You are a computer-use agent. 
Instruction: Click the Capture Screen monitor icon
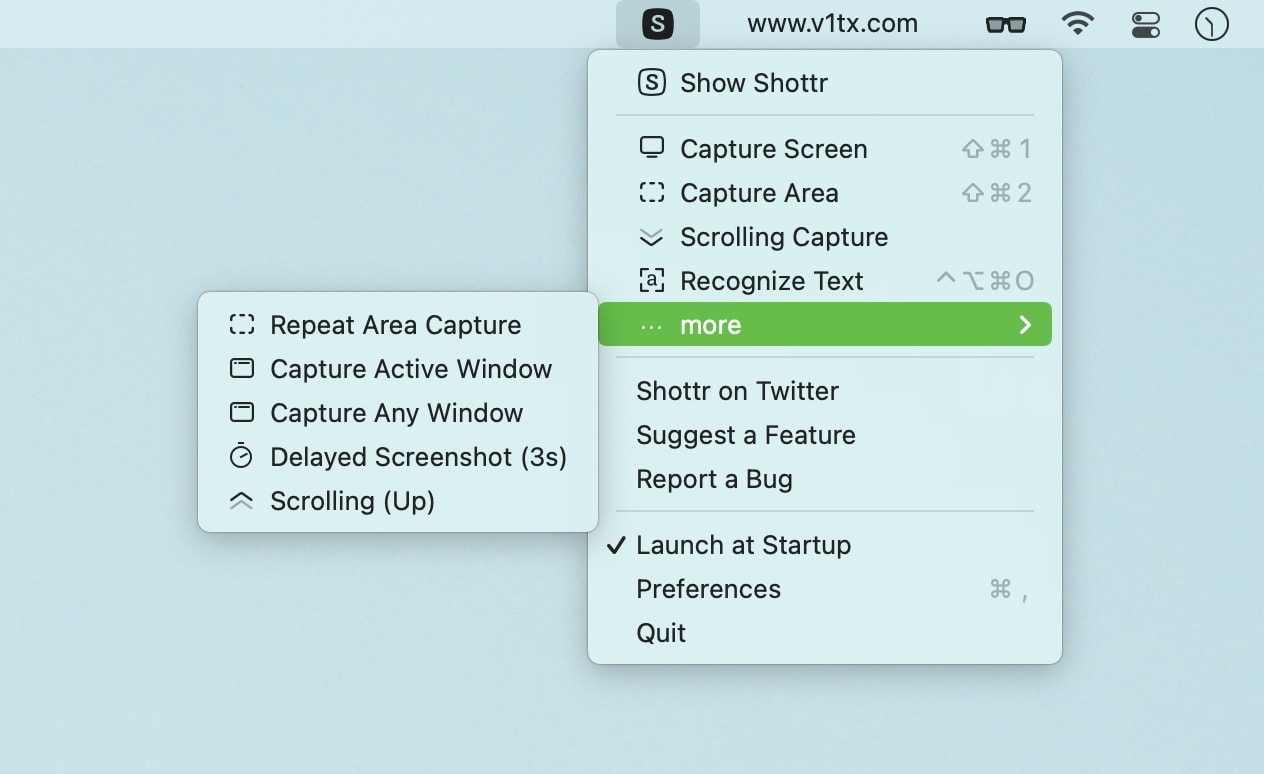click(651, 148)
